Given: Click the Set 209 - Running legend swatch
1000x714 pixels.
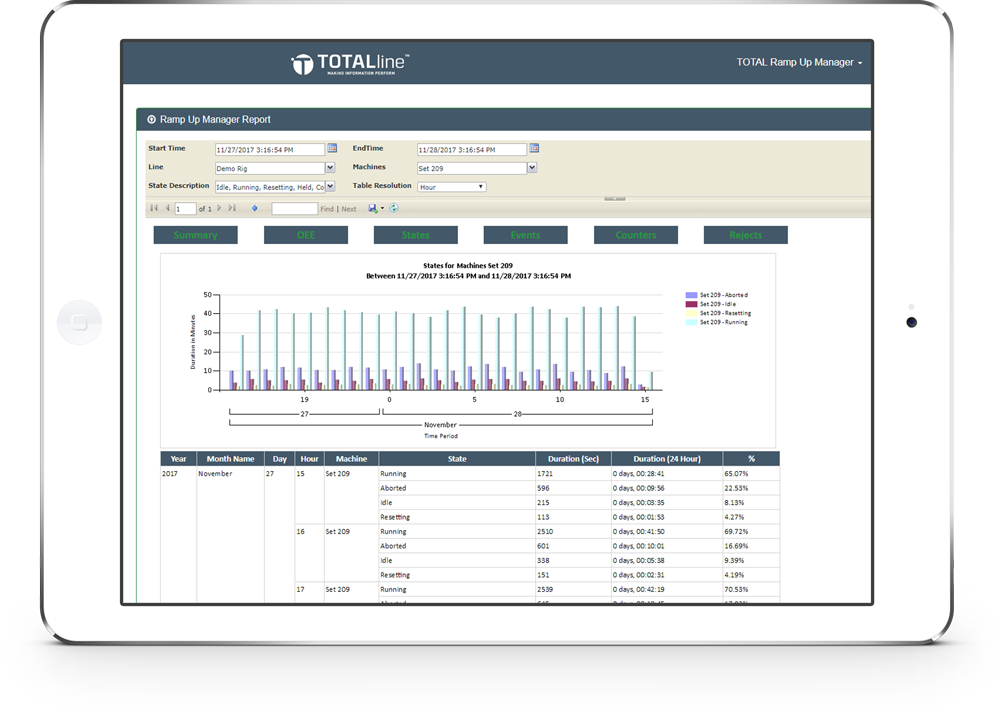Looking at the screenshot, I should pos(691,323).
